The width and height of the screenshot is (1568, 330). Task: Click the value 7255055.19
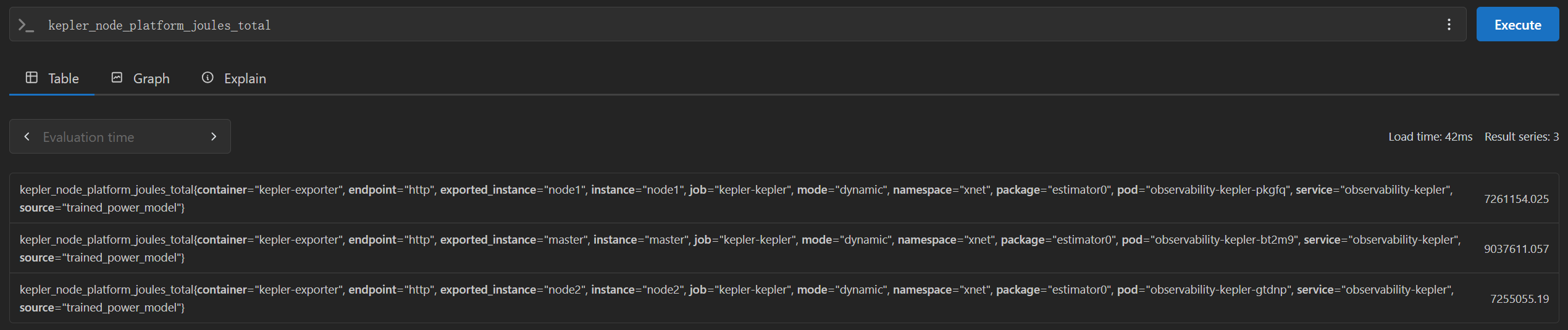point(1519,299)
